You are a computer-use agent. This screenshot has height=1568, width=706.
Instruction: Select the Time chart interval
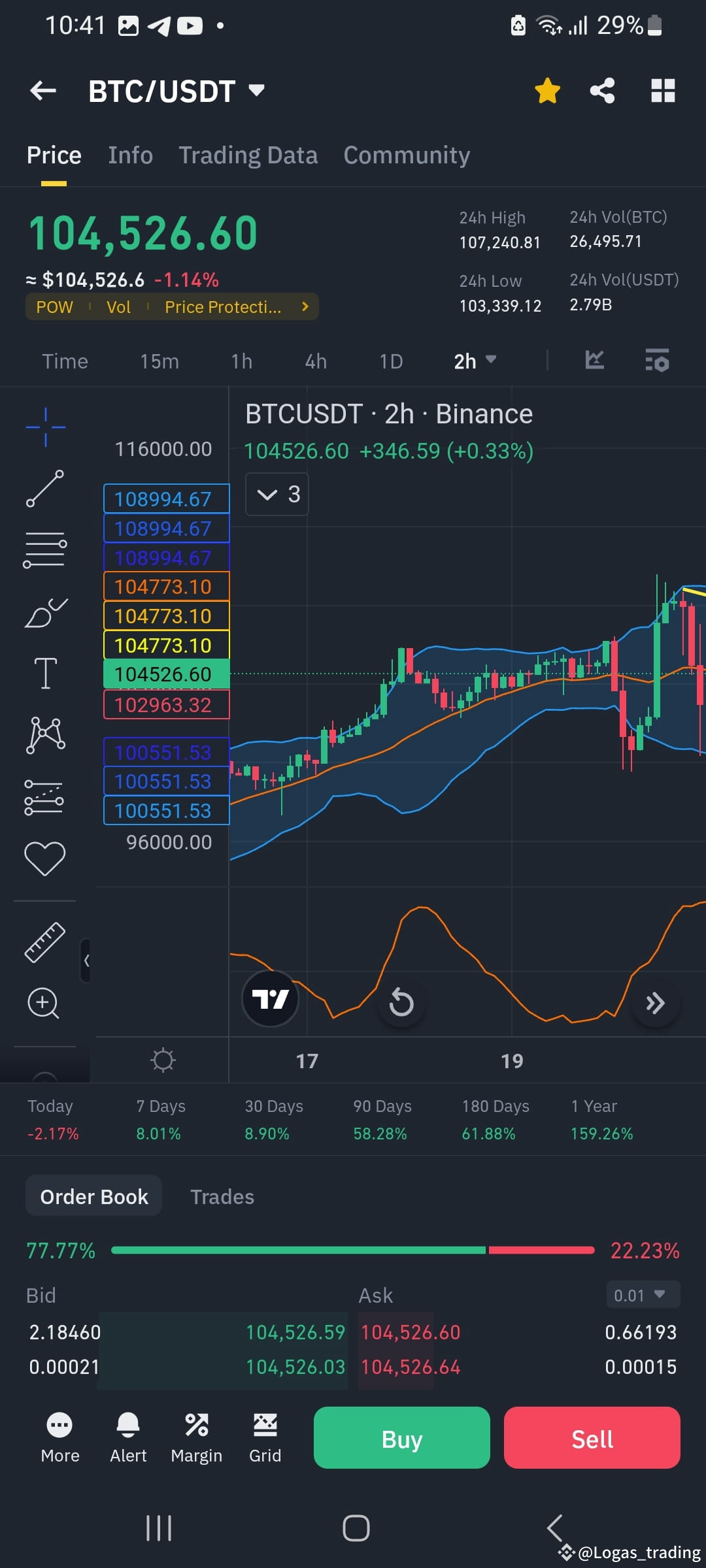click(65, 361)
